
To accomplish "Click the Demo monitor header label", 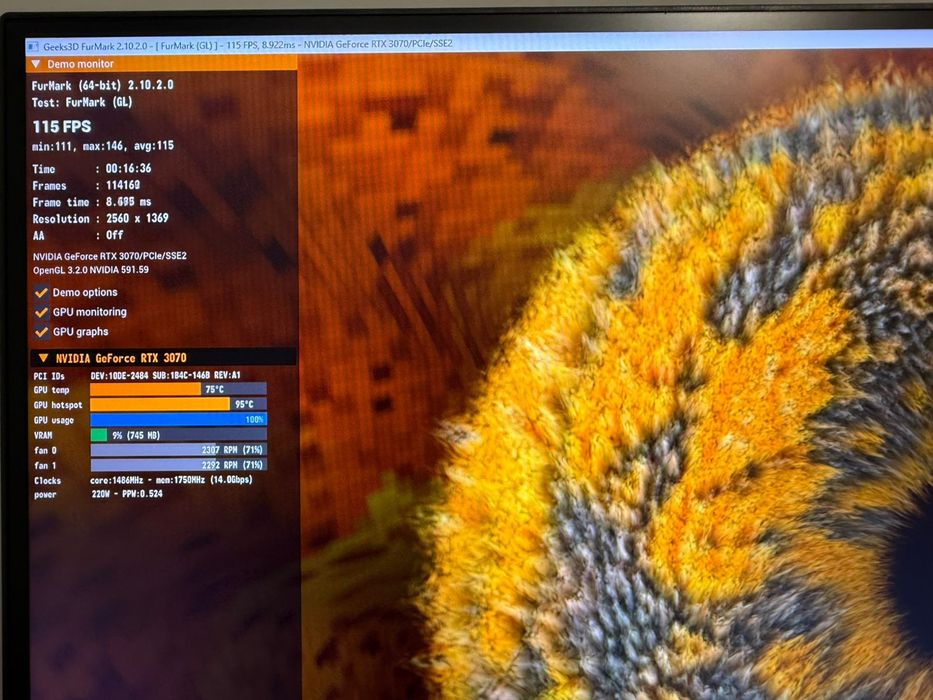I will click(80, 64).
